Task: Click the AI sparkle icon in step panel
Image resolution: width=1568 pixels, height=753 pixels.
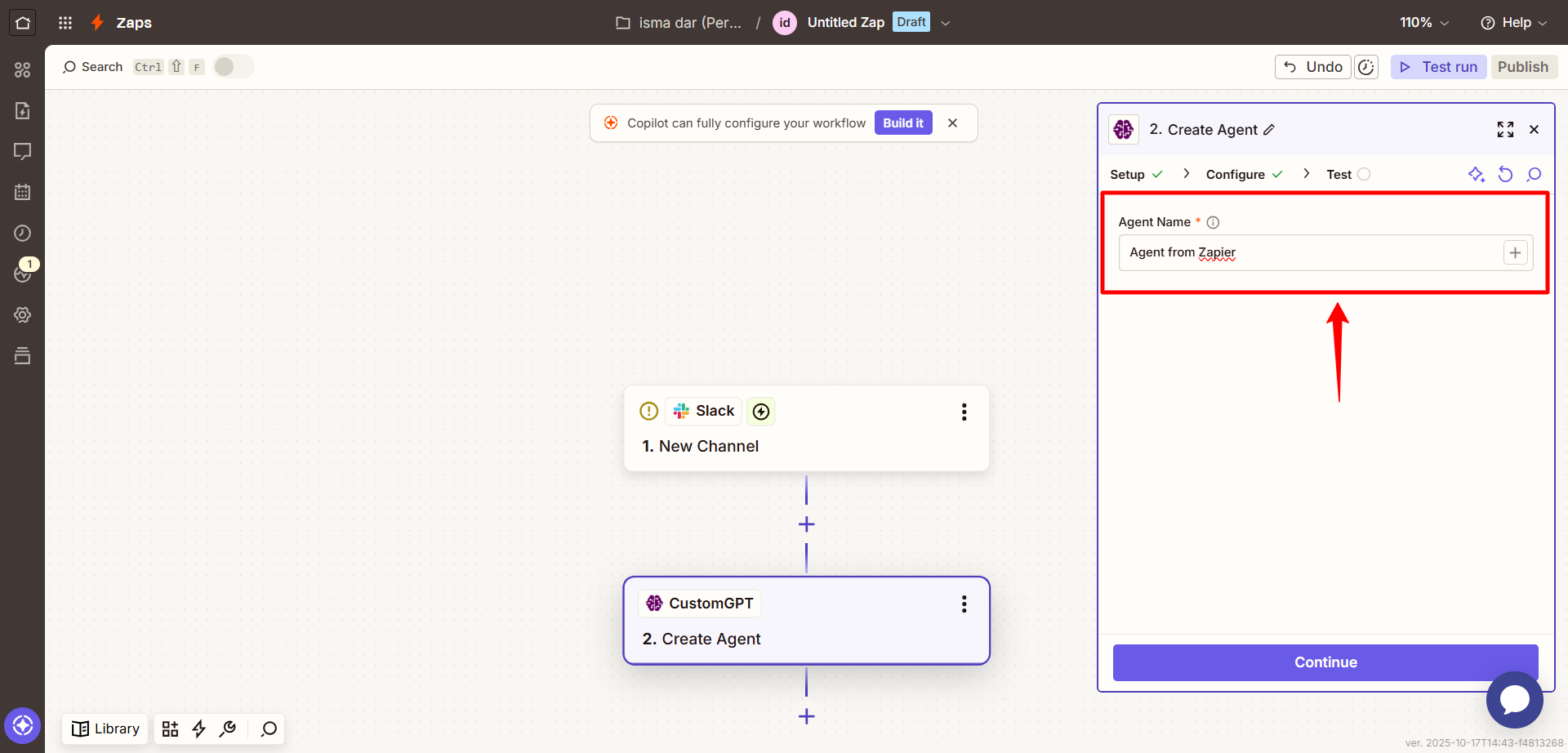Action: 1476,174
